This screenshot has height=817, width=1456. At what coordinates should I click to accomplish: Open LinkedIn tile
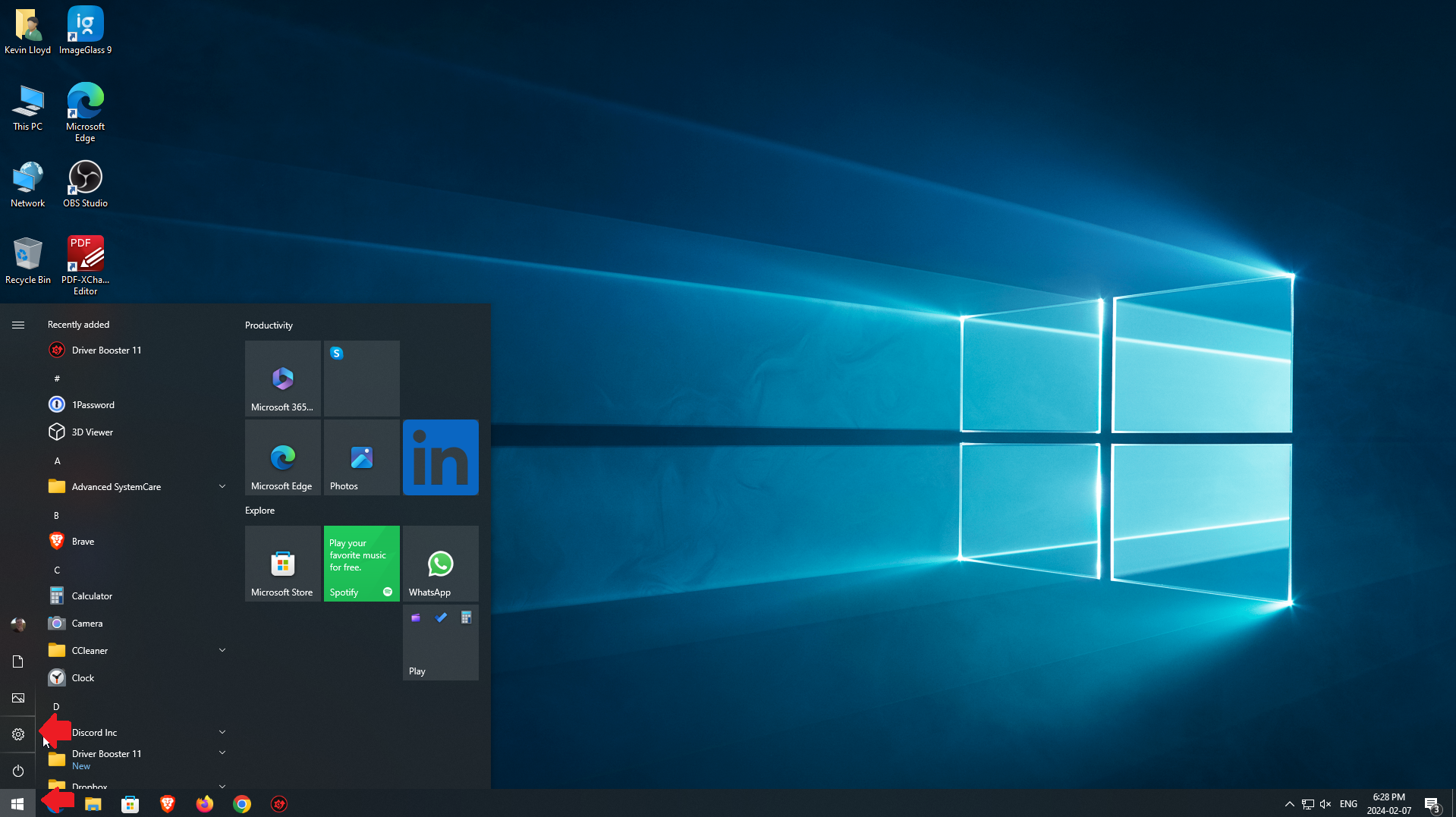[x=441, y=457]
